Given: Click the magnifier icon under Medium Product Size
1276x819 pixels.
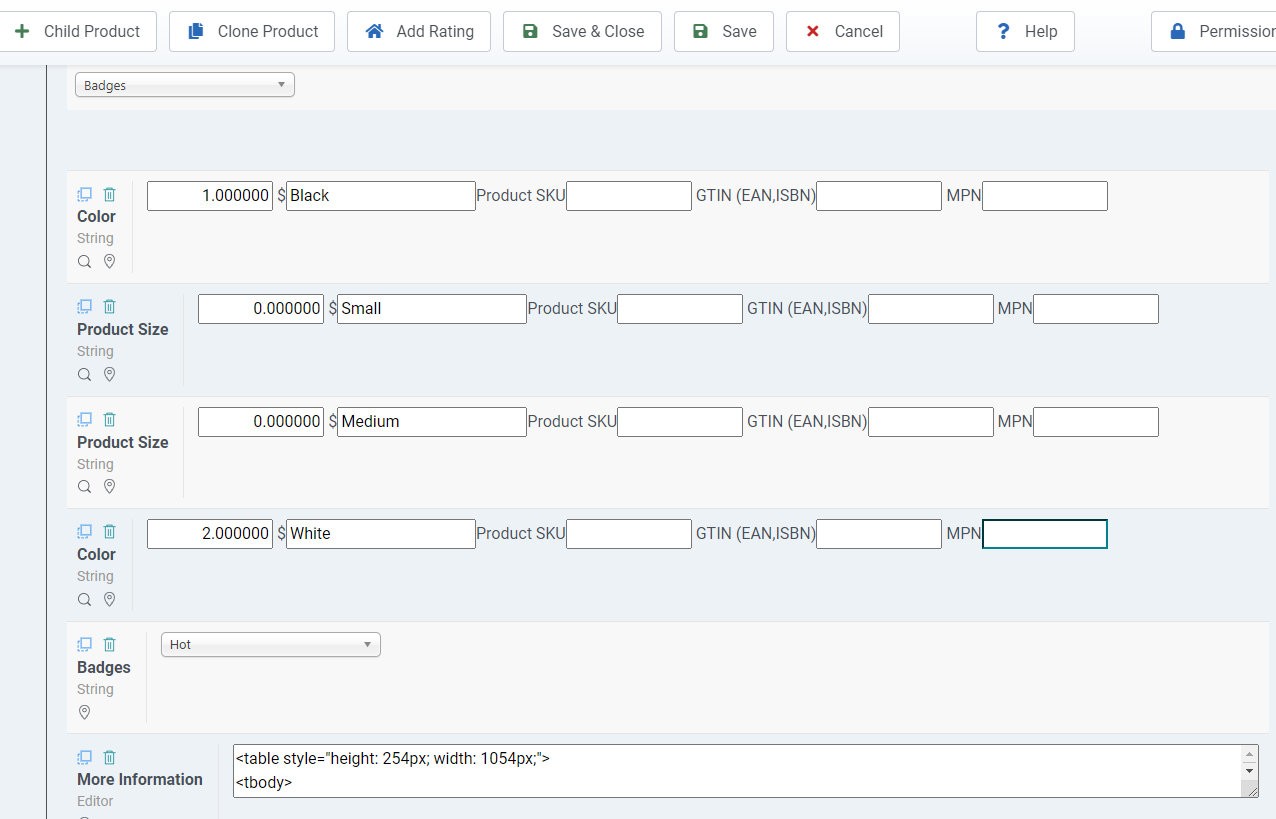Looking at the screenshot, I should (85, 487).
